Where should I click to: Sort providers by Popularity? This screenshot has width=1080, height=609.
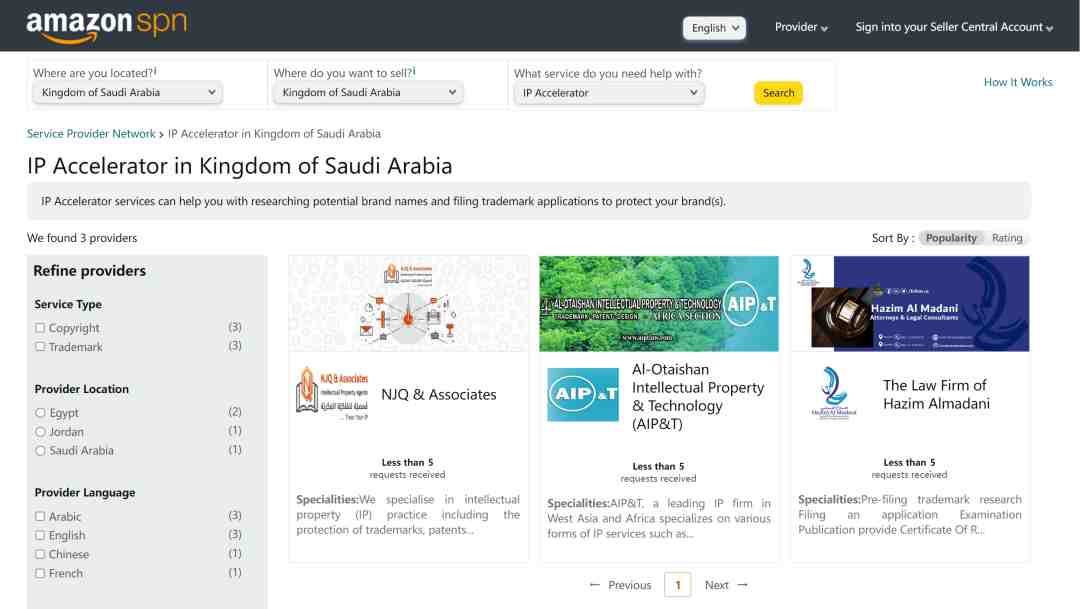pos(951,238)
